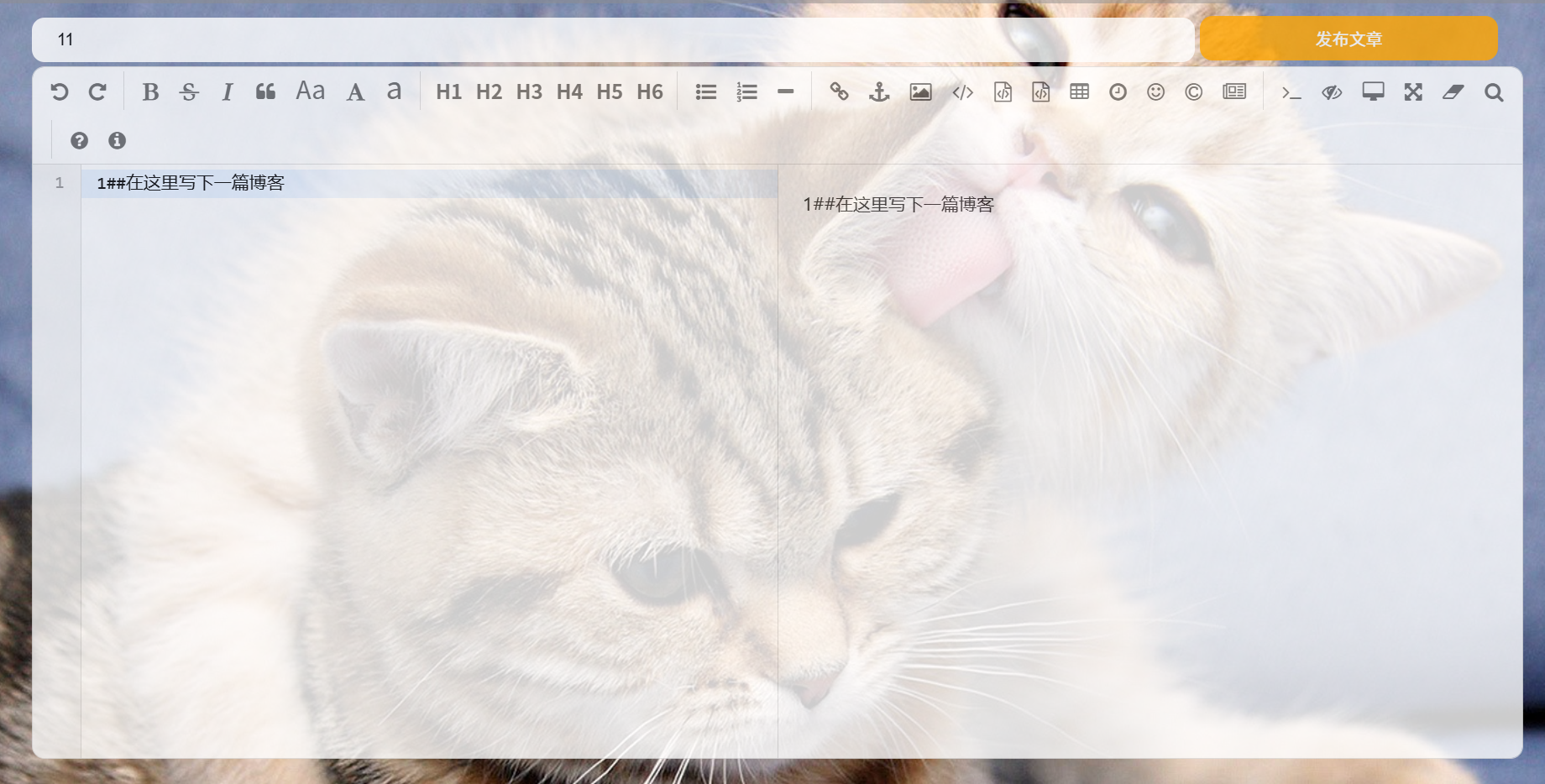Click the Undo icon
Screen dimensions: 1545x784
pyautogui.click(x=59, y=91)
